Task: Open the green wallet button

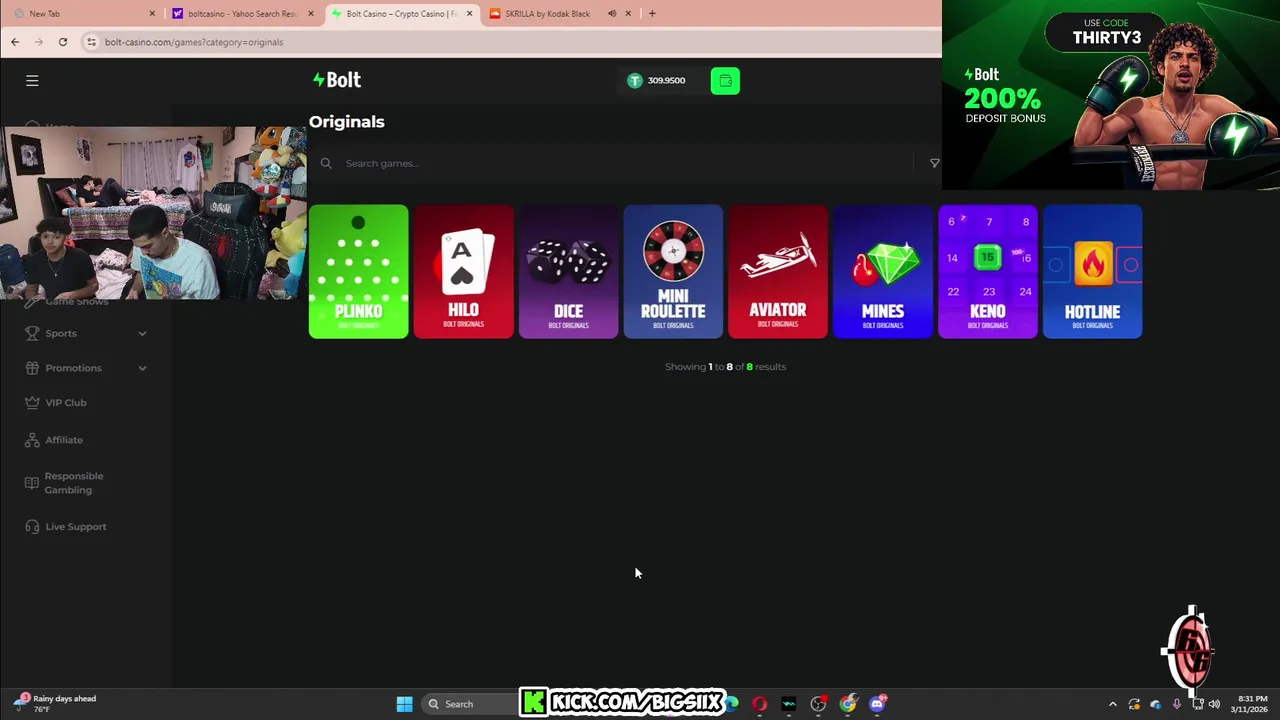Action: (725, 81)
